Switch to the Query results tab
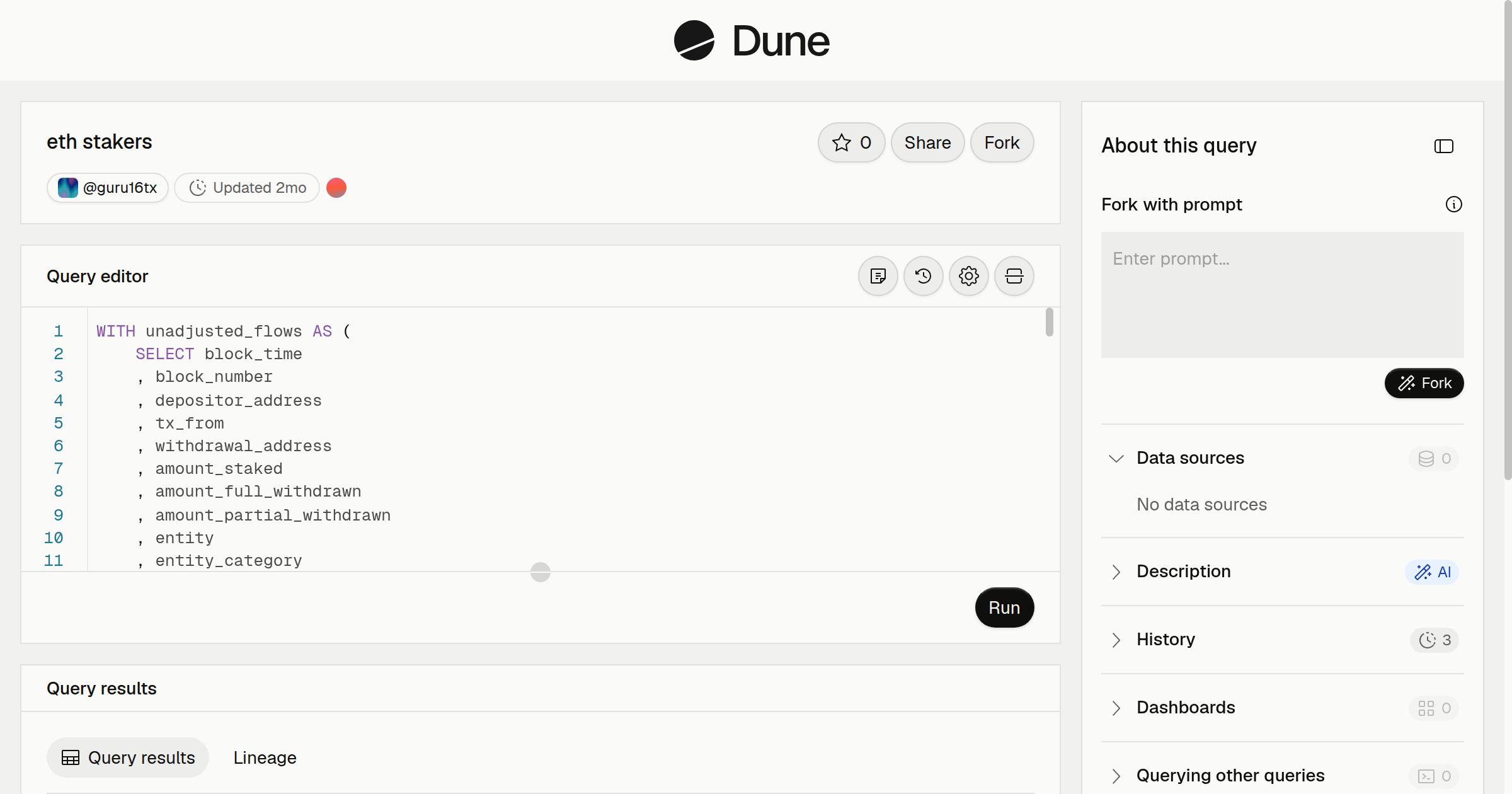This screenshot has width=1512, height=794. tap(128, 757)
